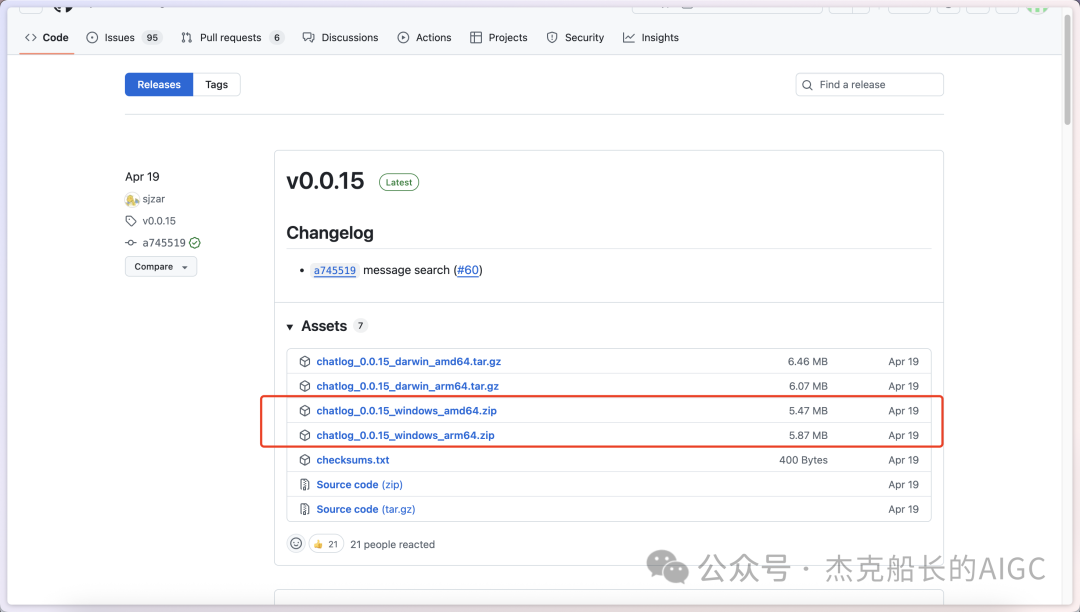
Task: Open the v0.0.15 release title
Action: tap(325, 181)
